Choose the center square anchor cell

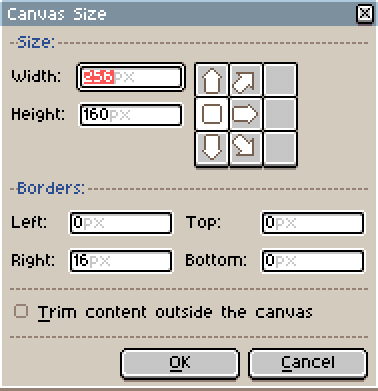212,114
